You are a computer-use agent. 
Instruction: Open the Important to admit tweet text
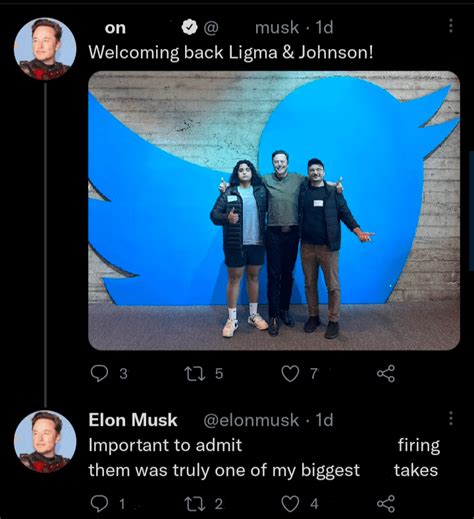(x=264, y=458)
